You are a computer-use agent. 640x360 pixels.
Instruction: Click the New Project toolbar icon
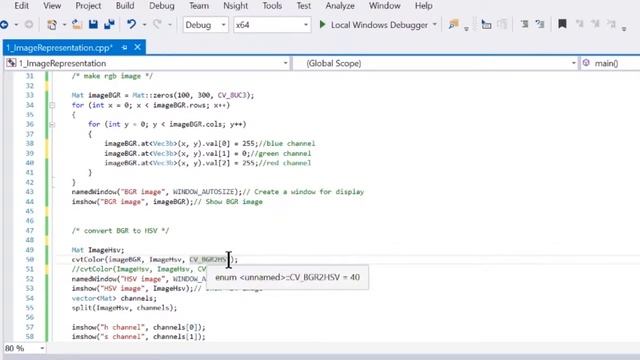coord(52,25)
